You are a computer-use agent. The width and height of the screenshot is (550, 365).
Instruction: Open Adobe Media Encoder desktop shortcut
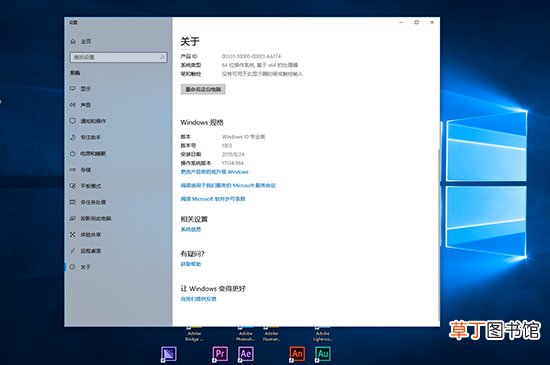169,354
